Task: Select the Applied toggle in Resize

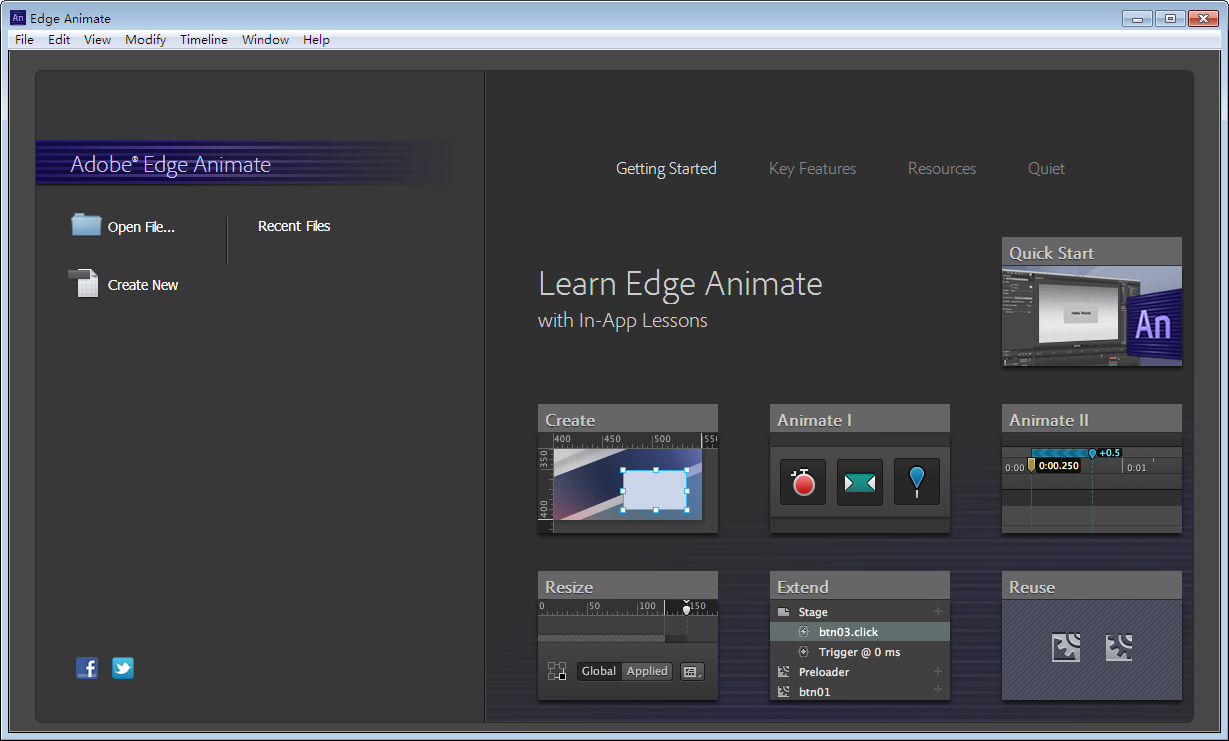Action: coord(647,671)
